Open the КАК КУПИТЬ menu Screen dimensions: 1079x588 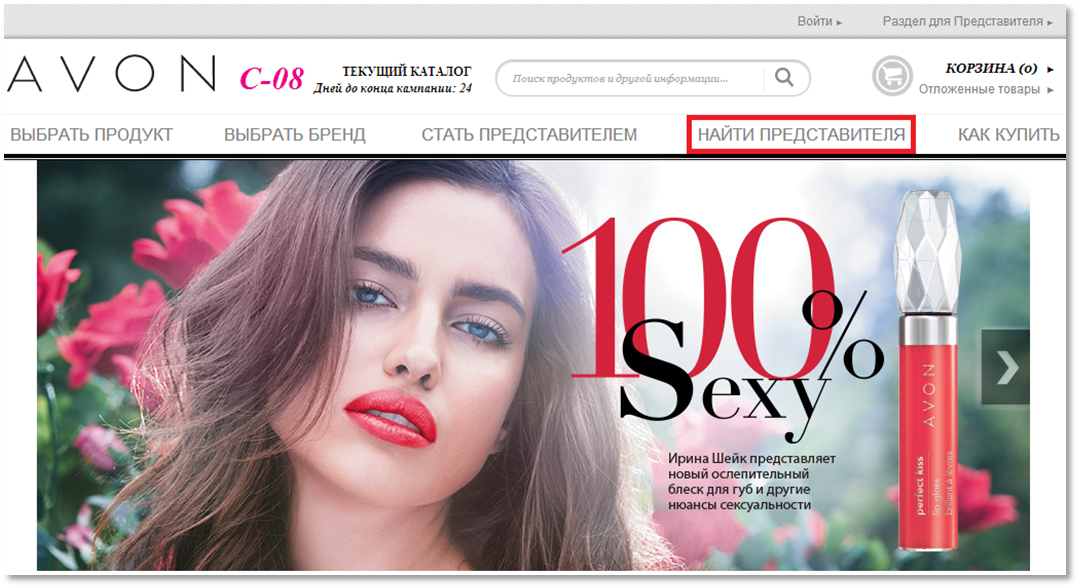(1008, 134)
